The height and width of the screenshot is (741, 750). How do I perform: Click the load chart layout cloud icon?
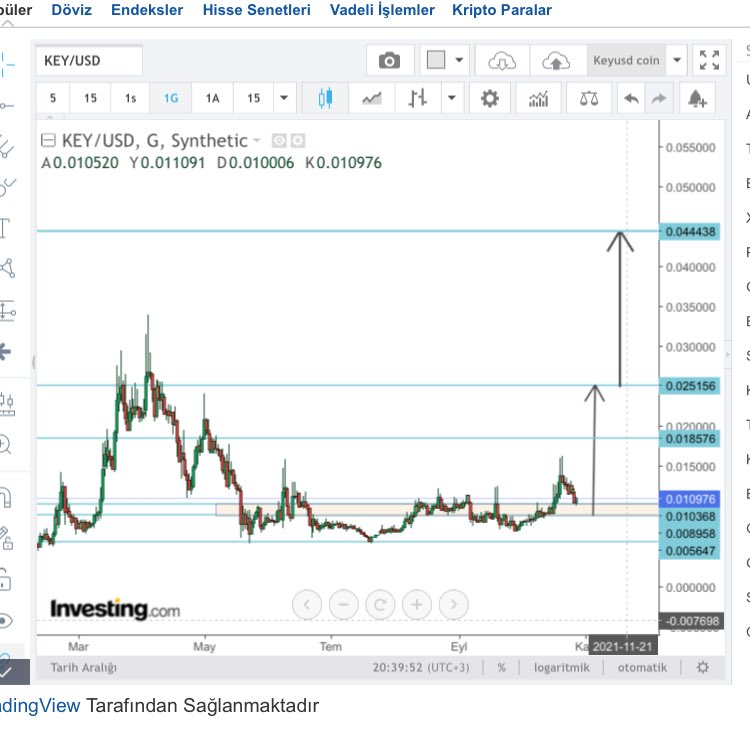(x=502, y=61)
